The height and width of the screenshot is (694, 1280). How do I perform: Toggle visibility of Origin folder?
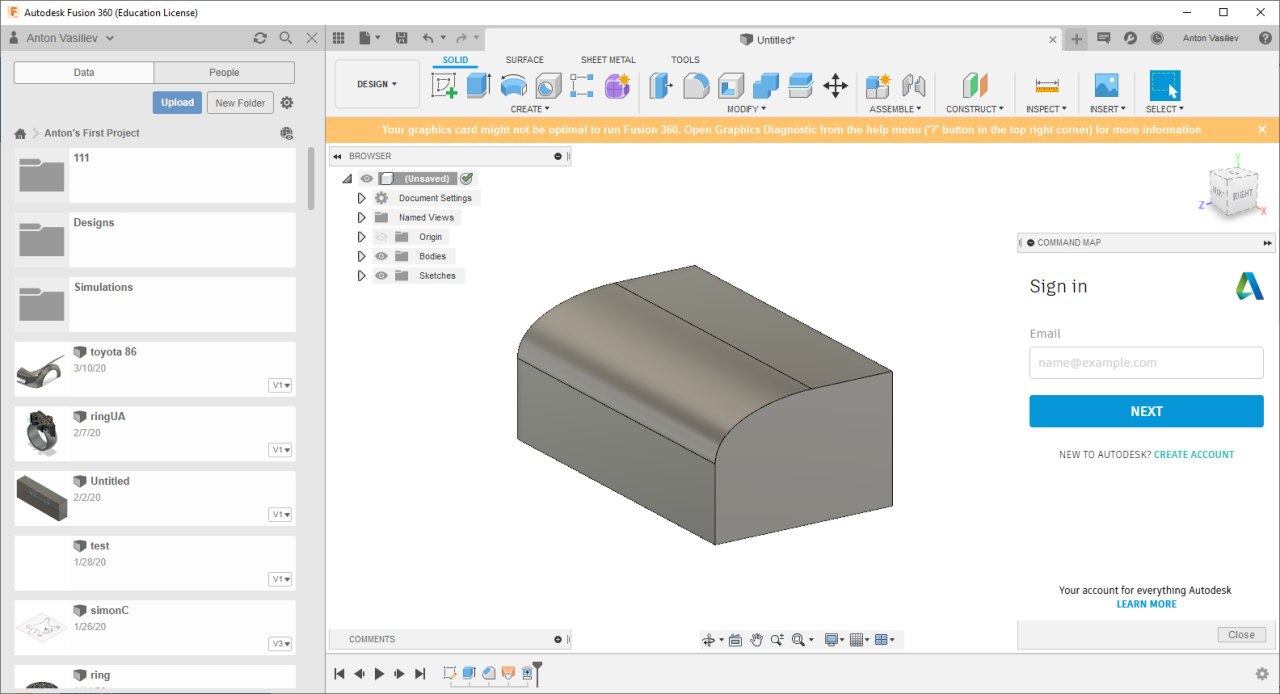(381, 237)
